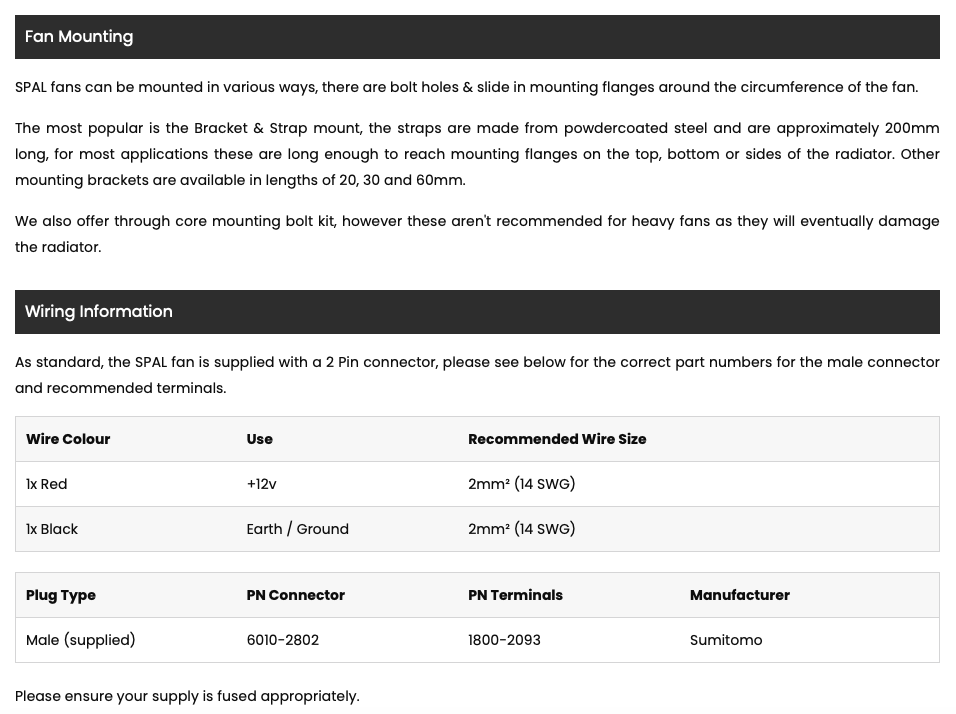Click the black wire 2mm² size cell
Screen dimensions: 956x714
coord(521,529)
